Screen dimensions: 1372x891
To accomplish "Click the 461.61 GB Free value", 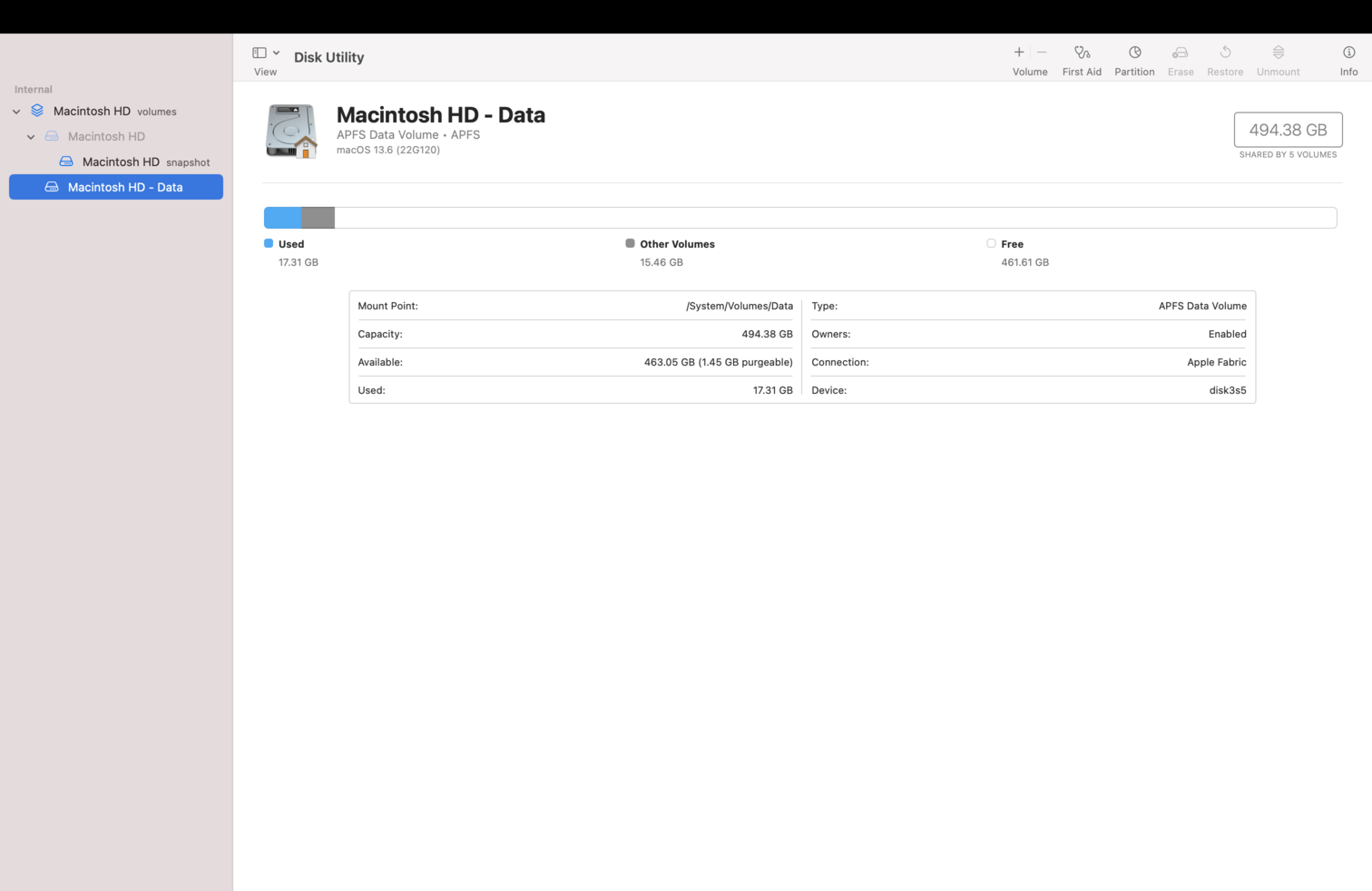I will tap(1024, 262).
